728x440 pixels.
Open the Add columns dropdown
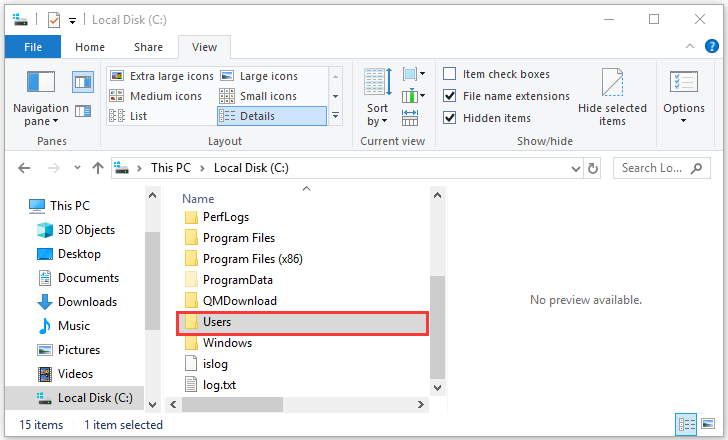click(414, 96)
